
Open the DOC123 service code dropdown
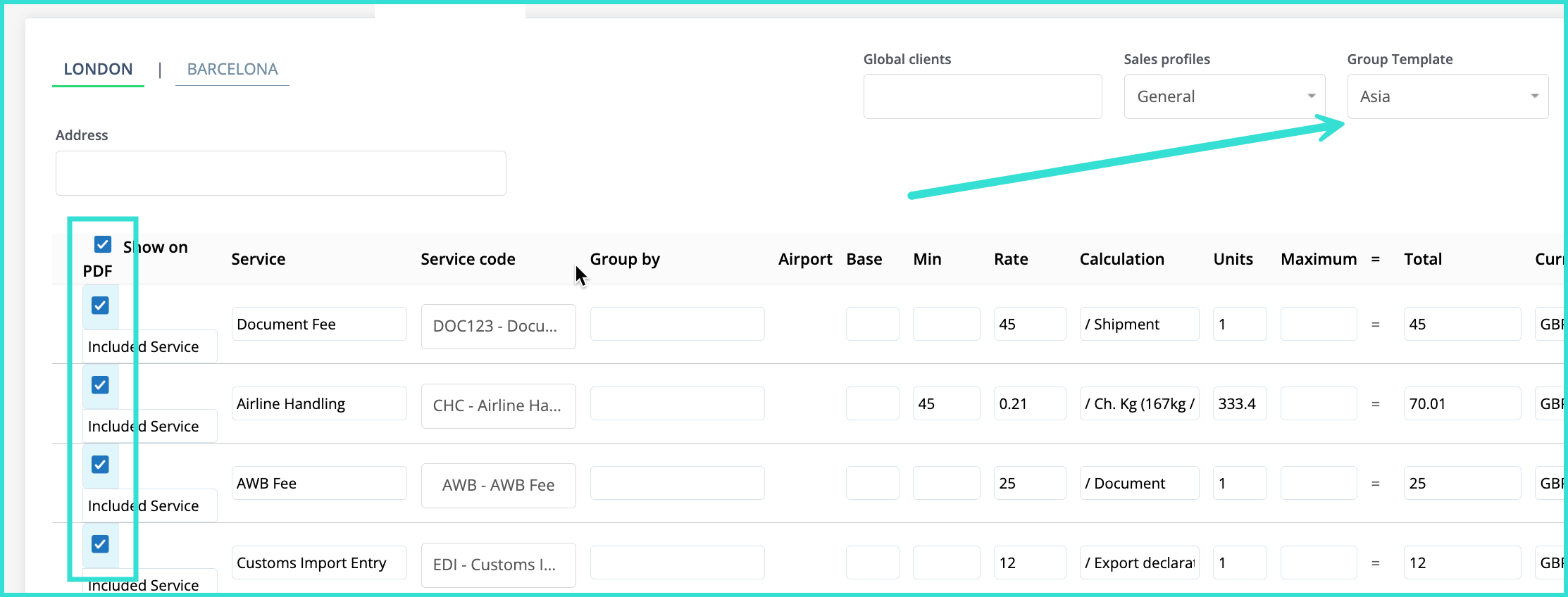point(498,326)
